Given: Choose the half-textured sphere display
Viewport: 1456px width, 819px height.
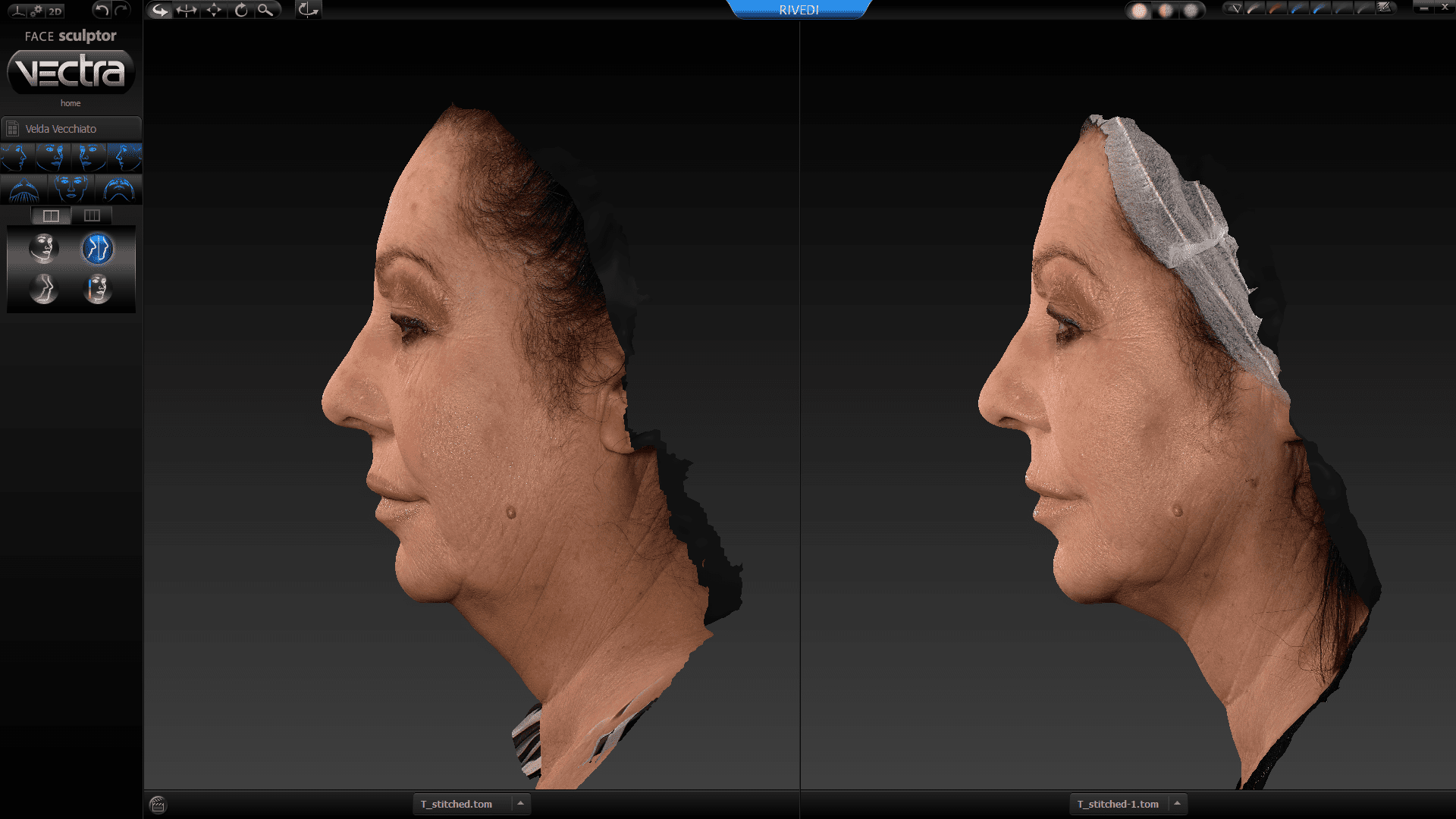Looking at the screenshot, I should pyautogui.click(x=1166, y=11).
